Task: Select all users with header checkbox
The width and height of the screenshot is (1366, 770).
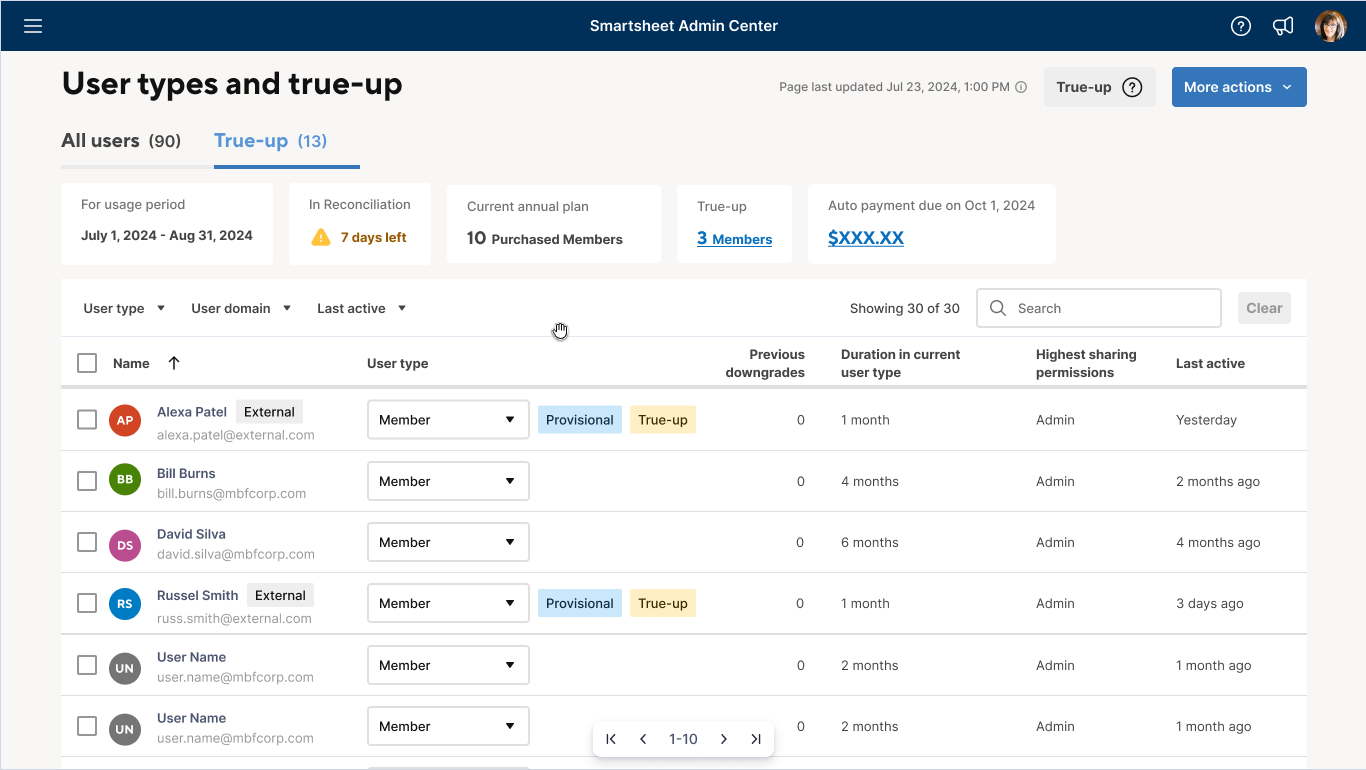Action: [87, 363]
